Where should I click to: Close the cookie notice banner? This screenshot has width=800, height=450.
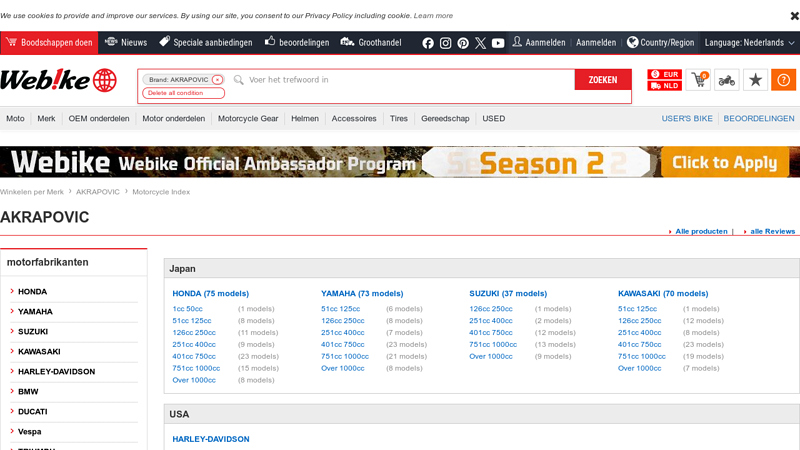tap(795, 15)
